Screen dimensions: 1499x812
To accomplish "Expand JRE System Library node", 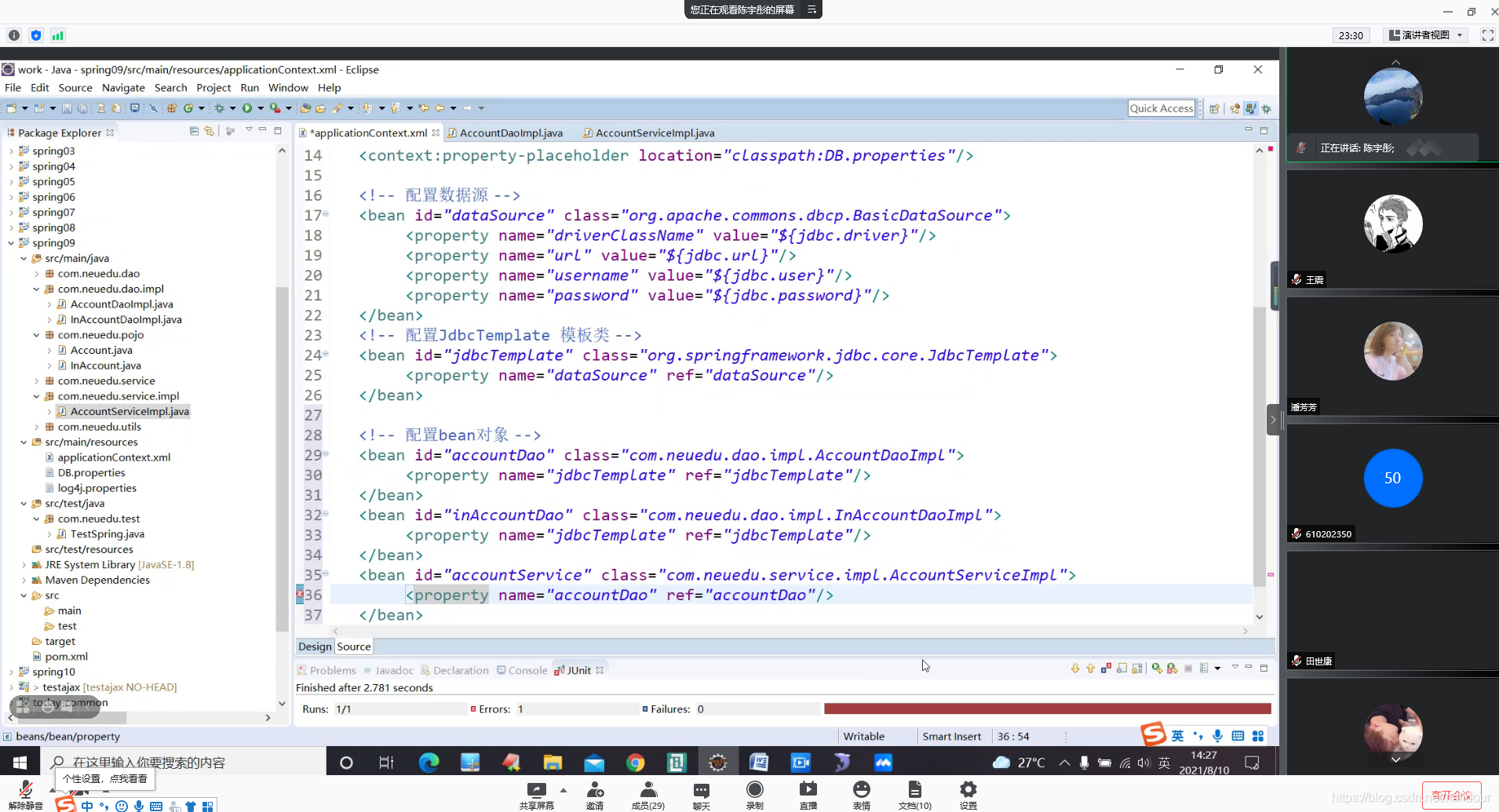I will point(24,565).
